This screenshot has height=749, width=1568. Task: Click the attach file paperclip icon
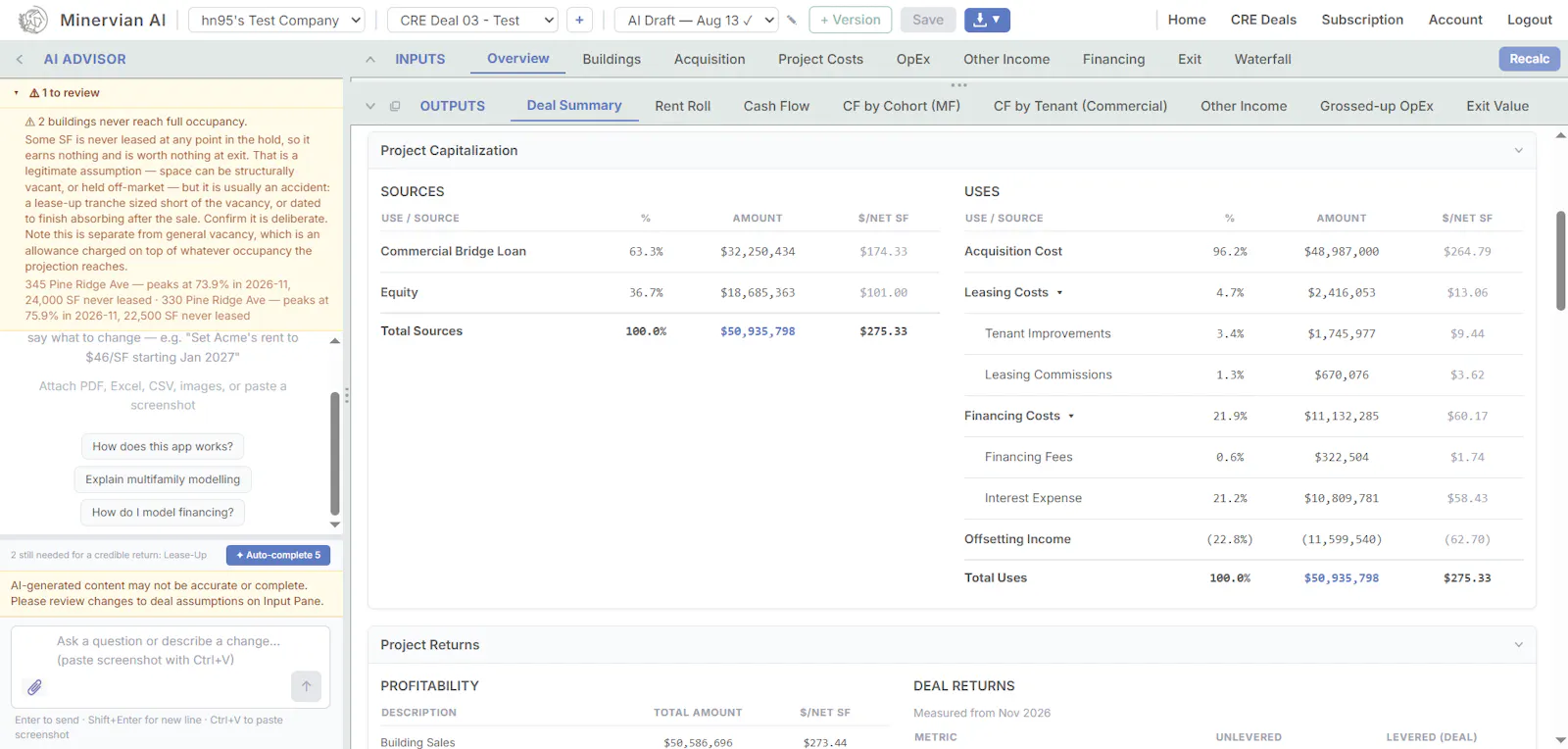[34, 687]
